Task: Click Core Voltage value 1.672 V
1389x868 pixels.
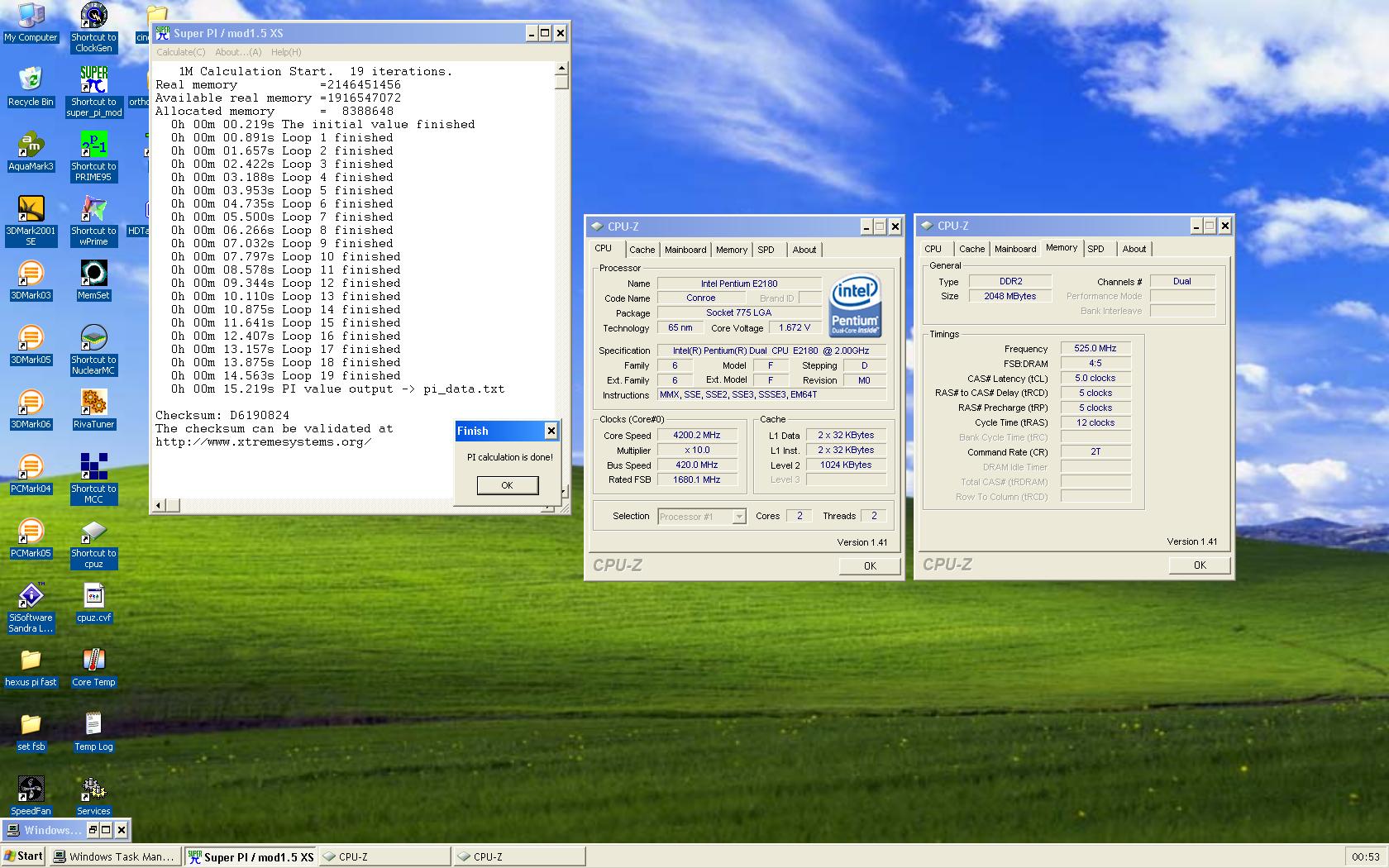Action: coord(795,327)
